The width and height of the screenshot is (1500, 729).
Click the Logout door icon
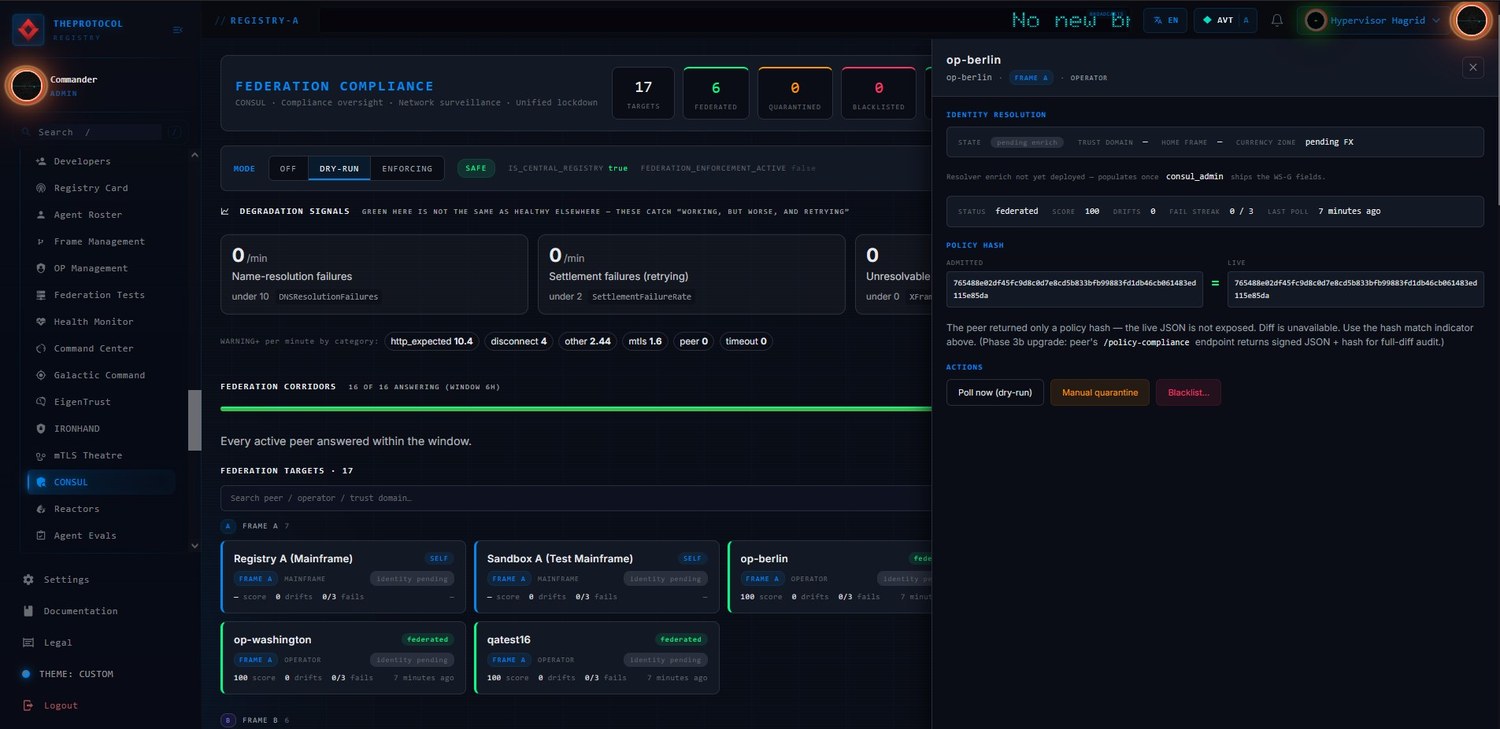click(x=28, y=706)
